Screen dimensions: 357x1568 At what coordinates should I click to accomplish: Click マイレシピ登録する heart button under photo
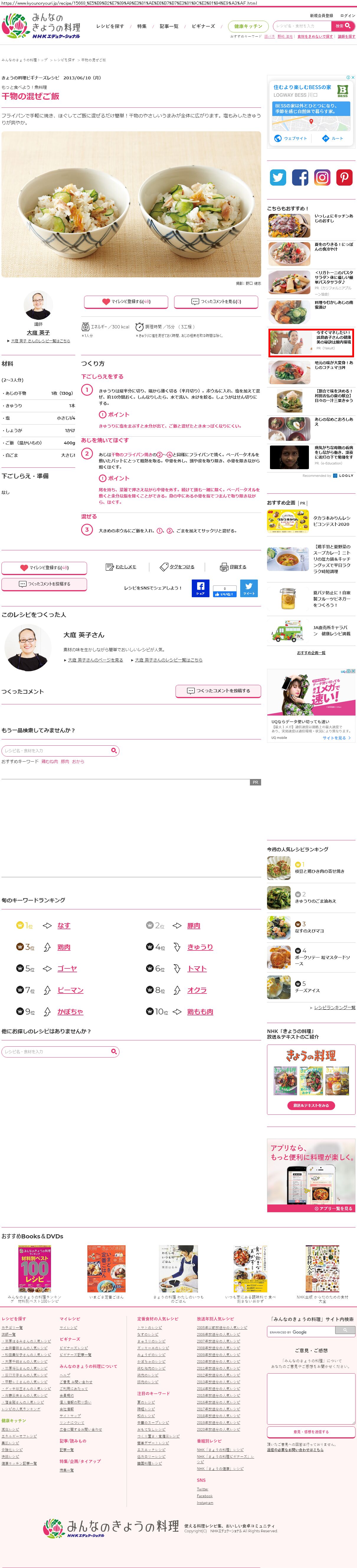pos(127,301)
